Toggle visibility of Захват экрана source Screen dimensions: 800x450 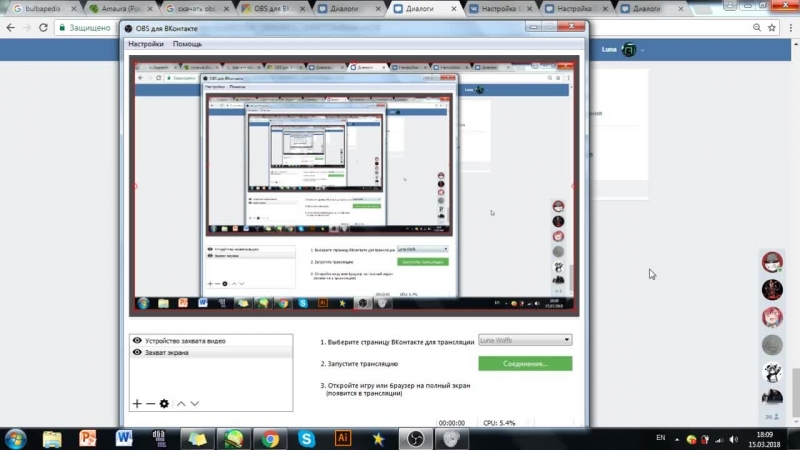[x=137, y=352]
